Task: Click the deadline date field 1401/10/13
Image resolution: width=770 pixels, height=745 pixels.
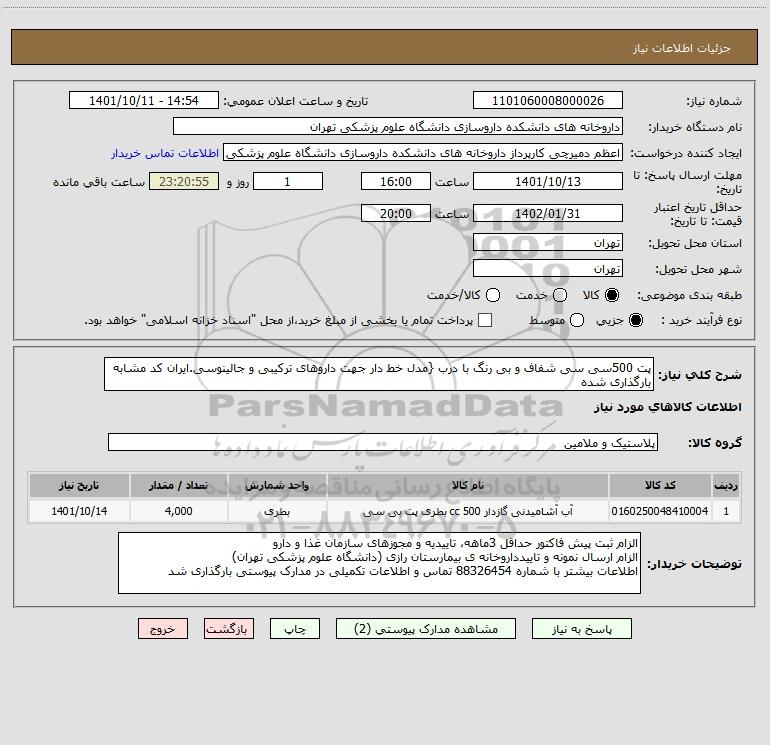Action: [x=548, y=181]
